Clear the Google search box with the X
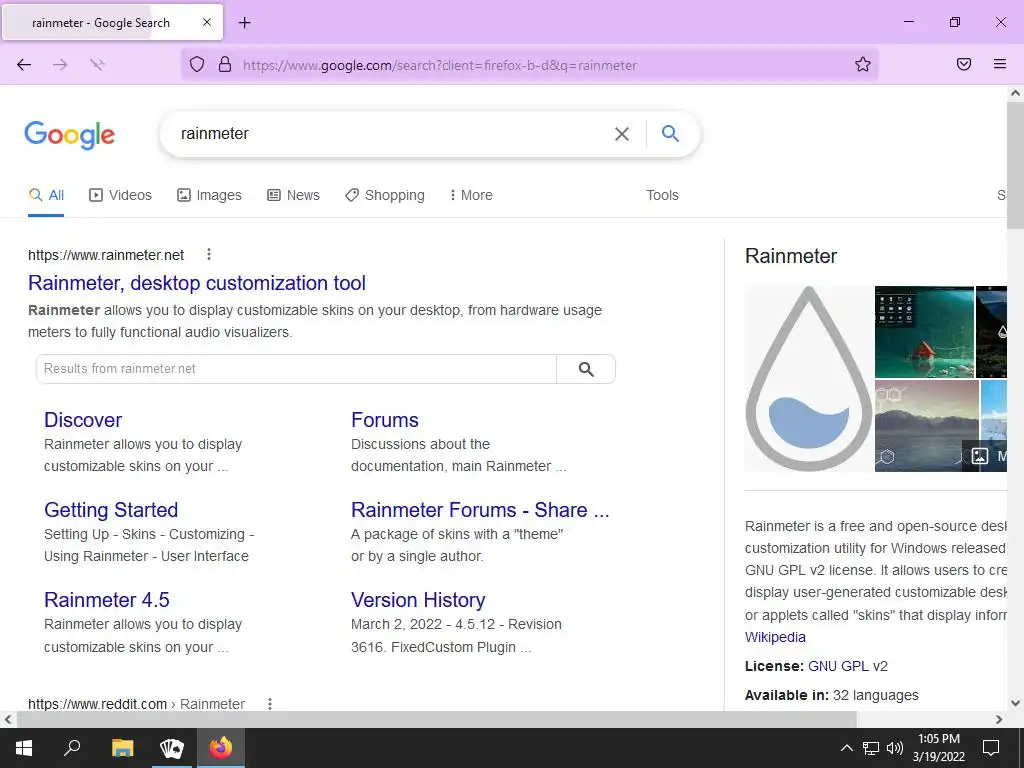Image resolution: width=1024 pixels, height=768 pixels. (622, 134)
